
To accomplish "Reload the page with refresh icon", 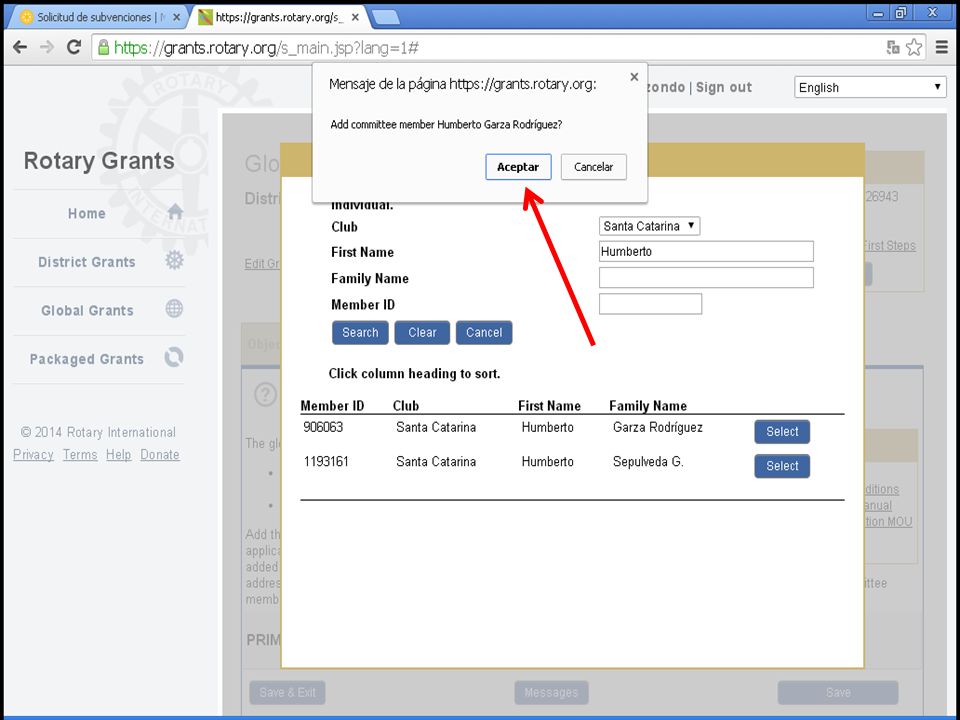I will (x=74, y=47).
